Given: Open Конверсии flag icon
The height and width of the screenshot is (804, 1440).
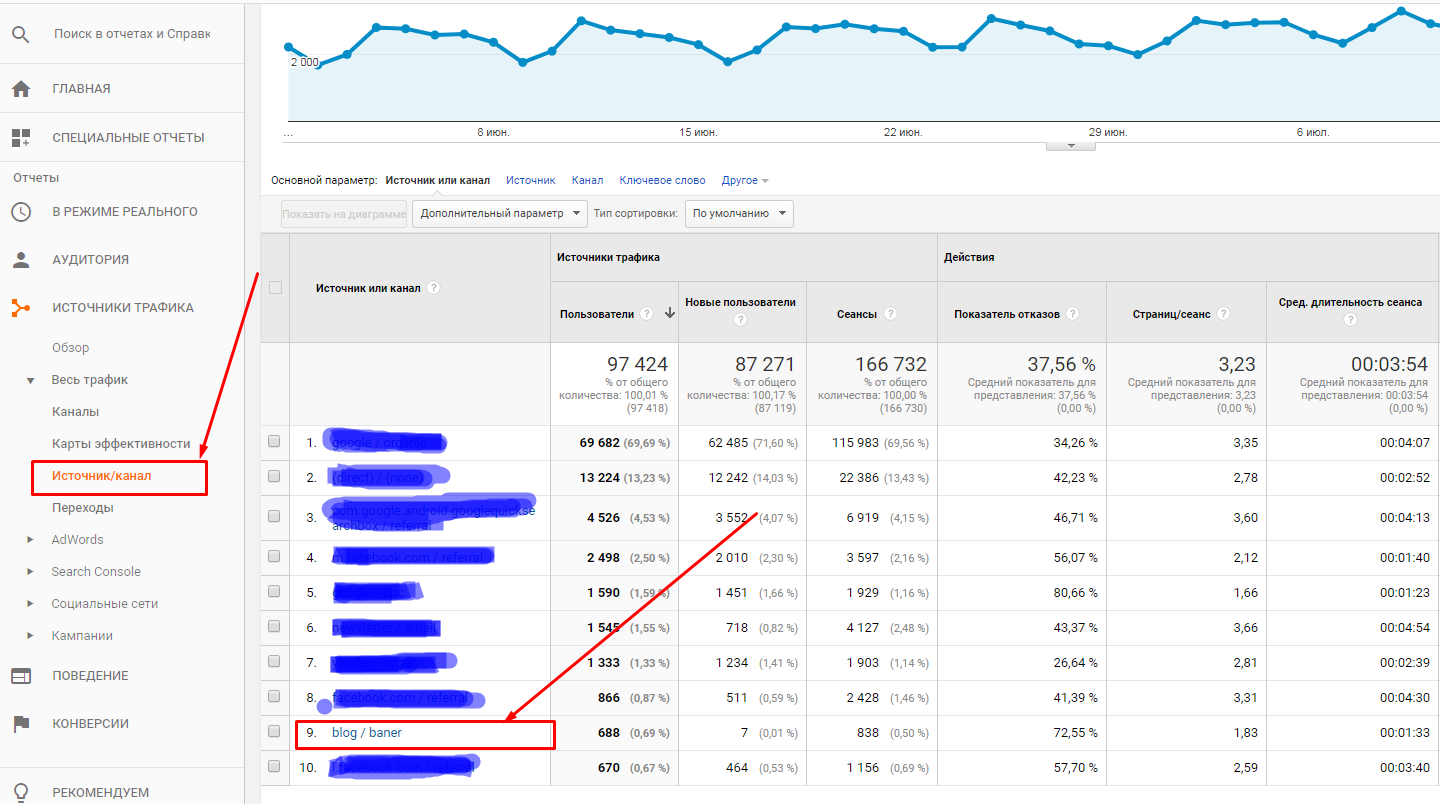Looking at the screenshot, I should click(21, 724).
